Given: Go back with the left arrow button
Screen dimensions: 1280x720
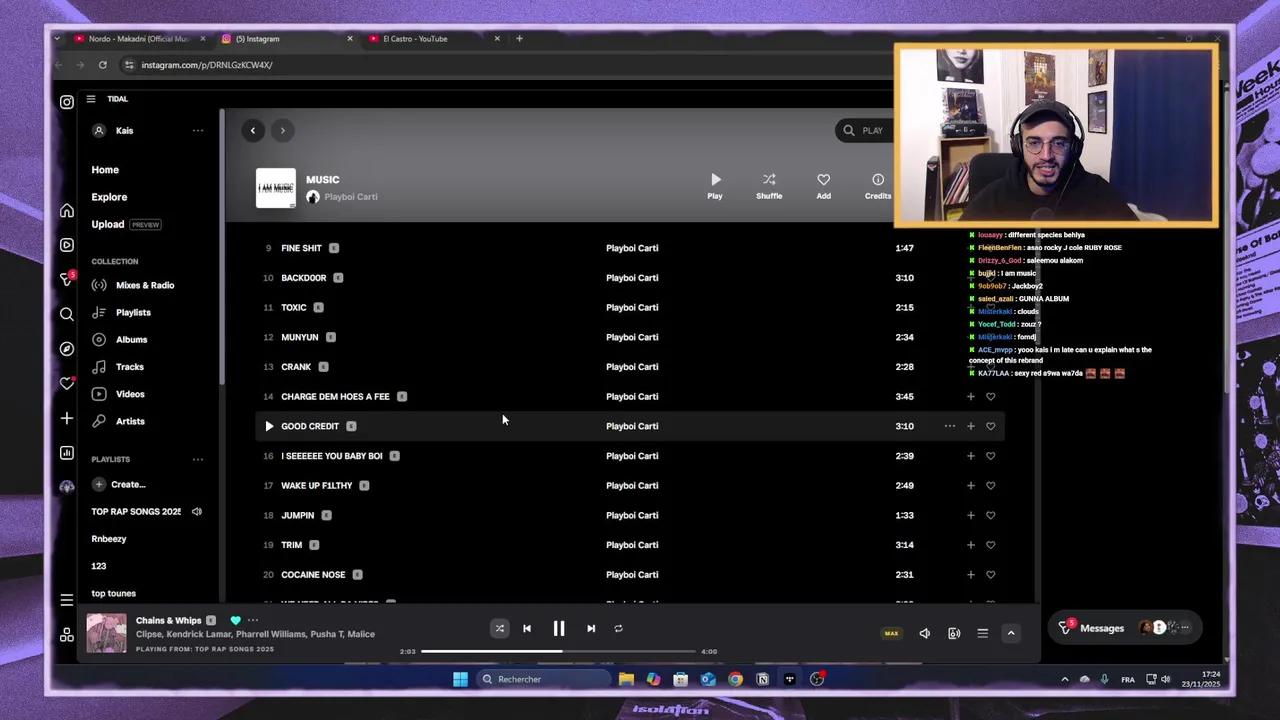Looking at the screenshot, I should pos(253,130).
